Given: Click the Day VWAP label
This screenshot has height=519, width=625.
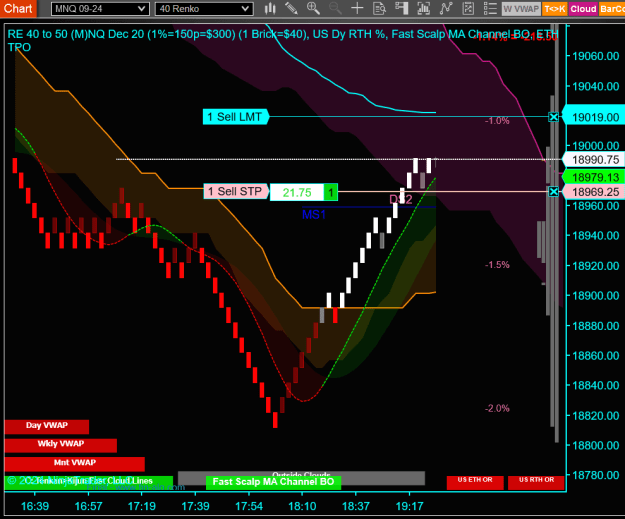Looking at the screenshot, I should [47, 426].
